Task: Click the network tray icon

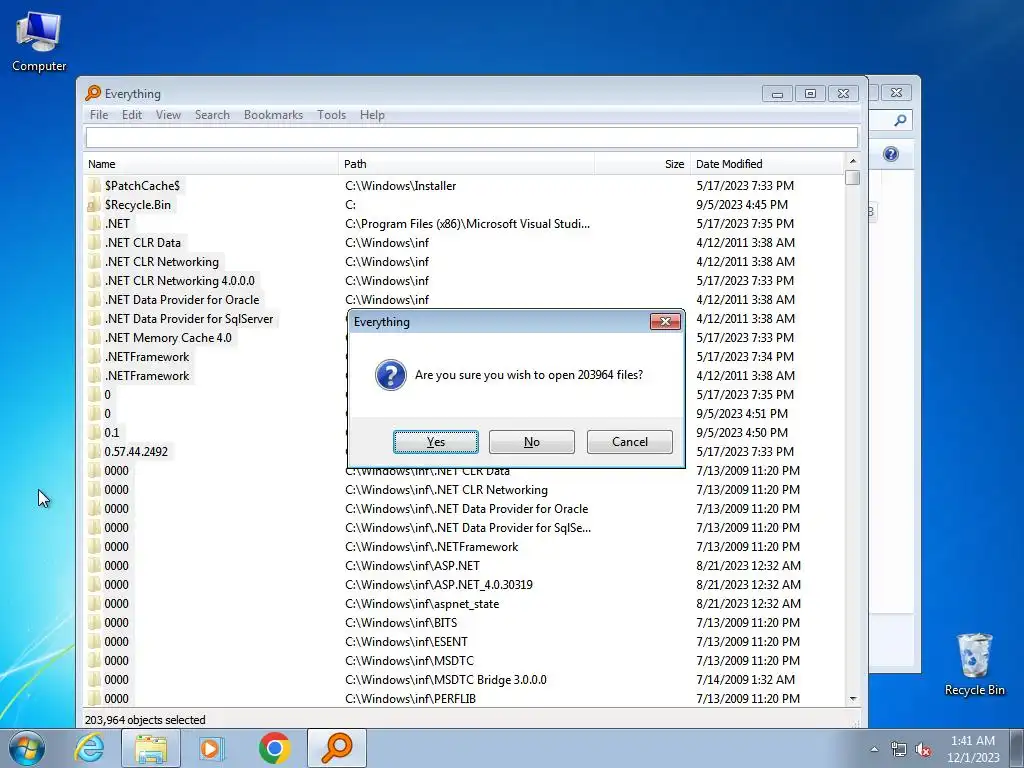Action: (899, 750)
